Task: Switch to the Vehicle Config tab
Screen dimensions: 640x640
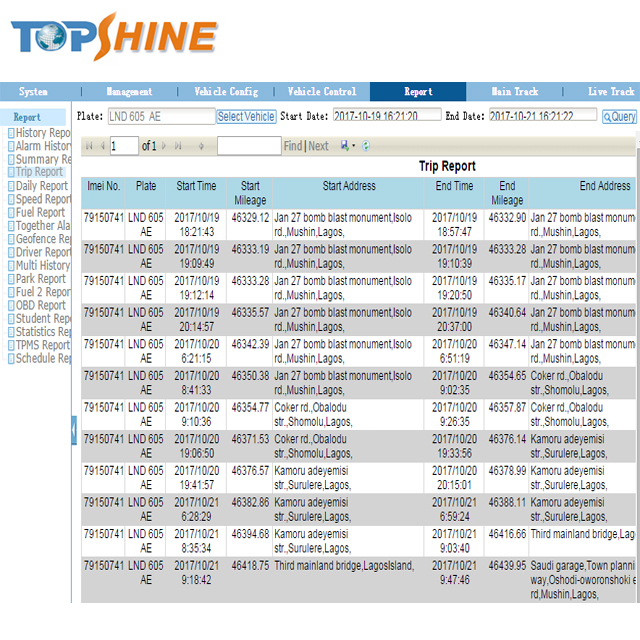Action: (x=225, y=92)
